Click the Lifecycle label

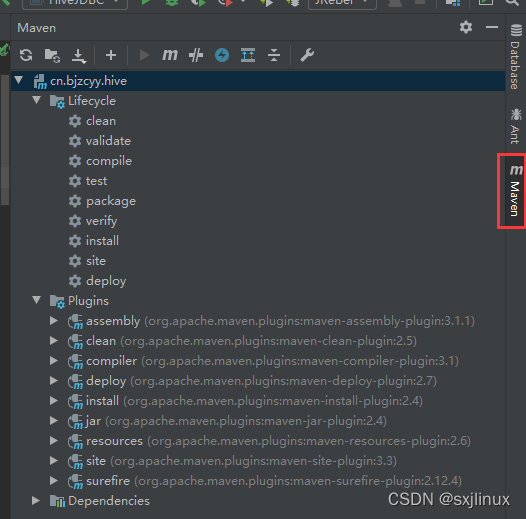(92, 101)
